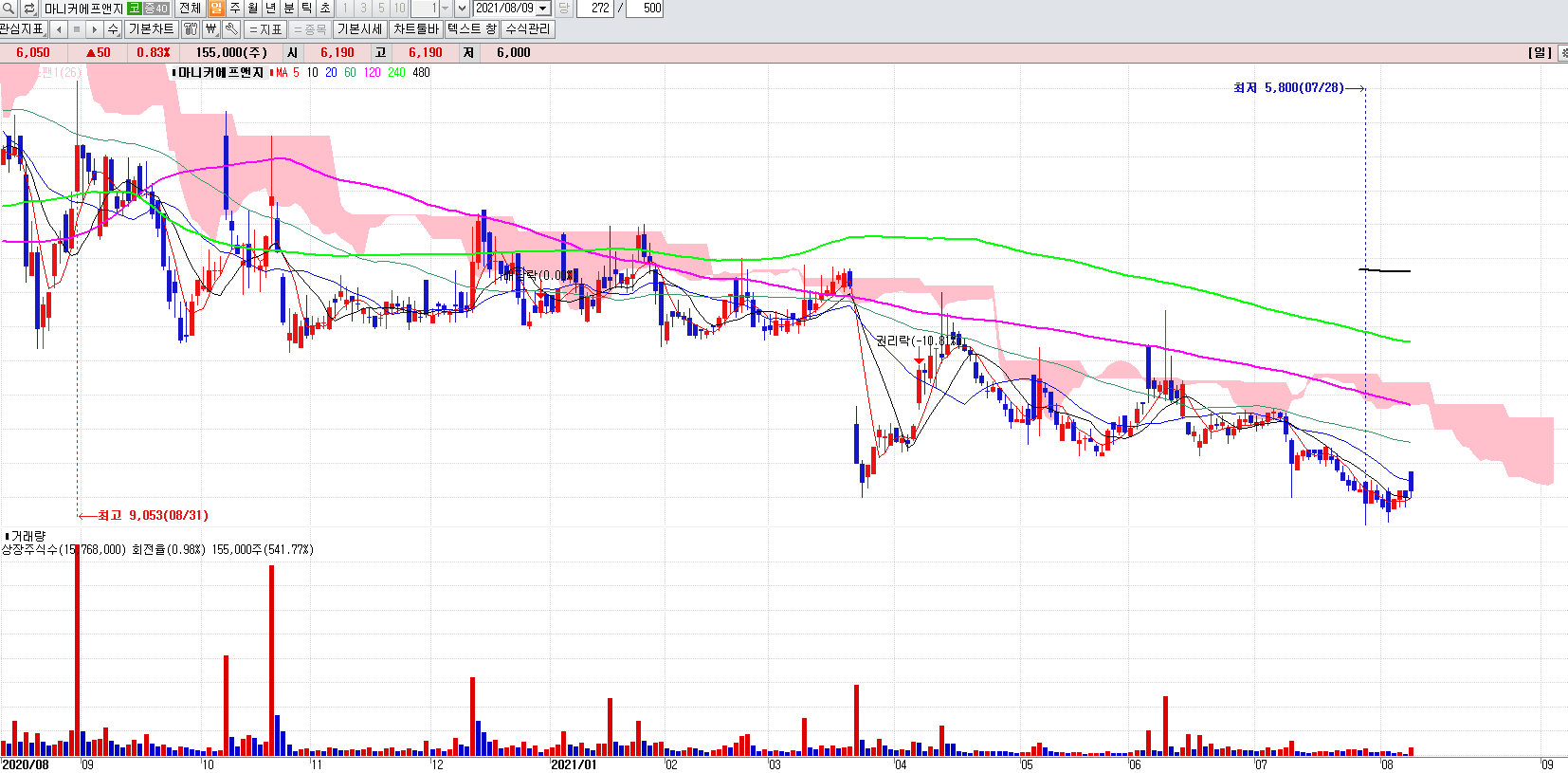Image resolution: width=1568 pixels, height=773 pixels.
Task: Click the ₩ won currency icon
Action: point(211,29)
